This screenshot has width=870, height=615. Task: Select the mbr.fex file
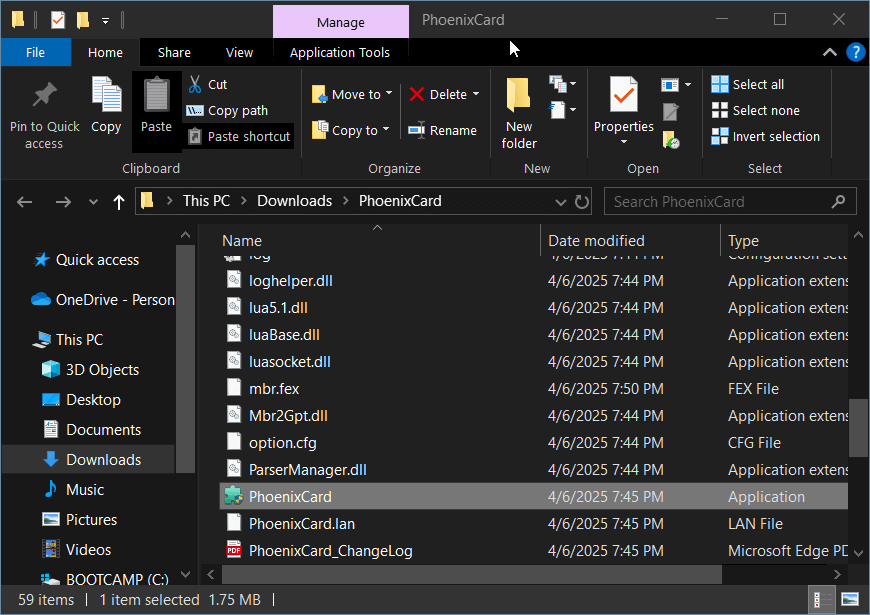tap(534, 389)
